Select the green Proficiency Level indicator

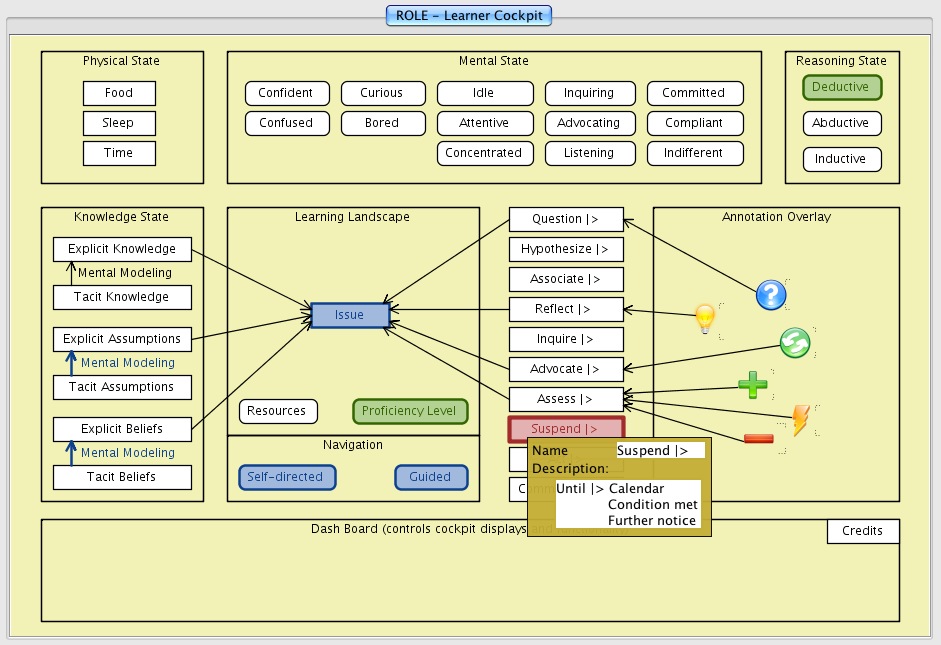tap(409, 411)
